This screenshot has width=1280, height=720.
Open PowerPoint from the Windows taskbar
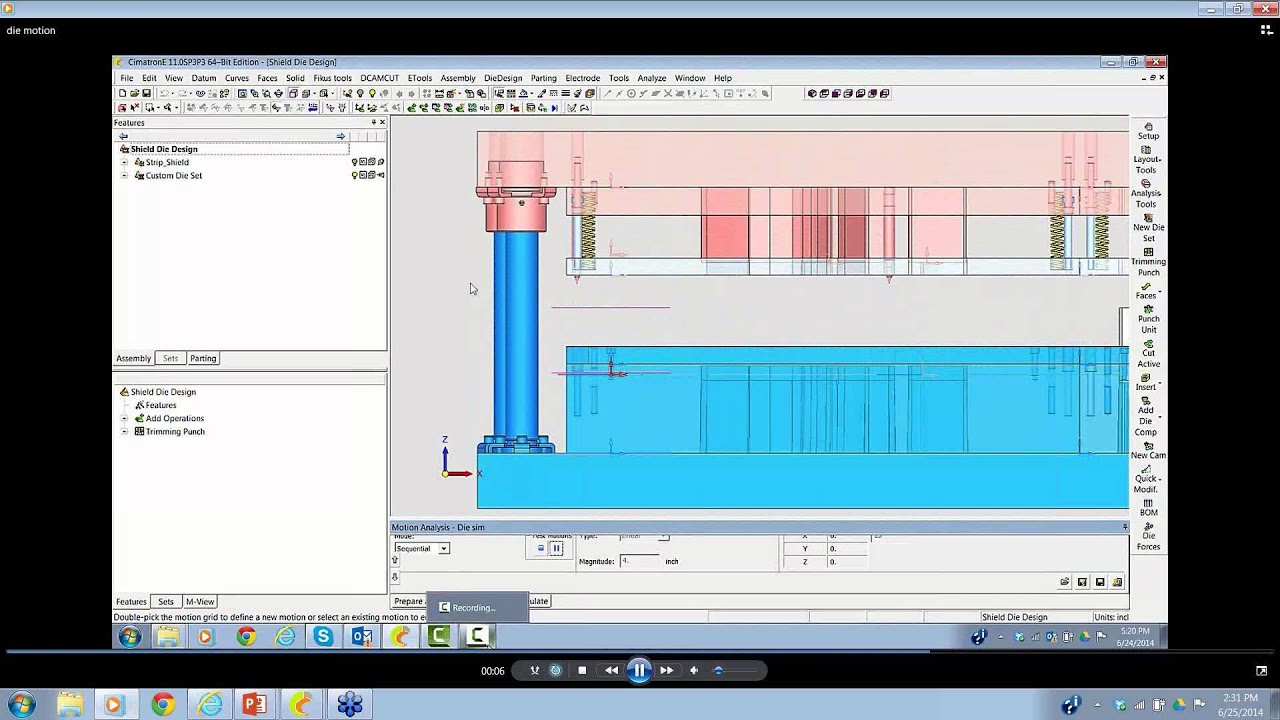click(254, 705)
